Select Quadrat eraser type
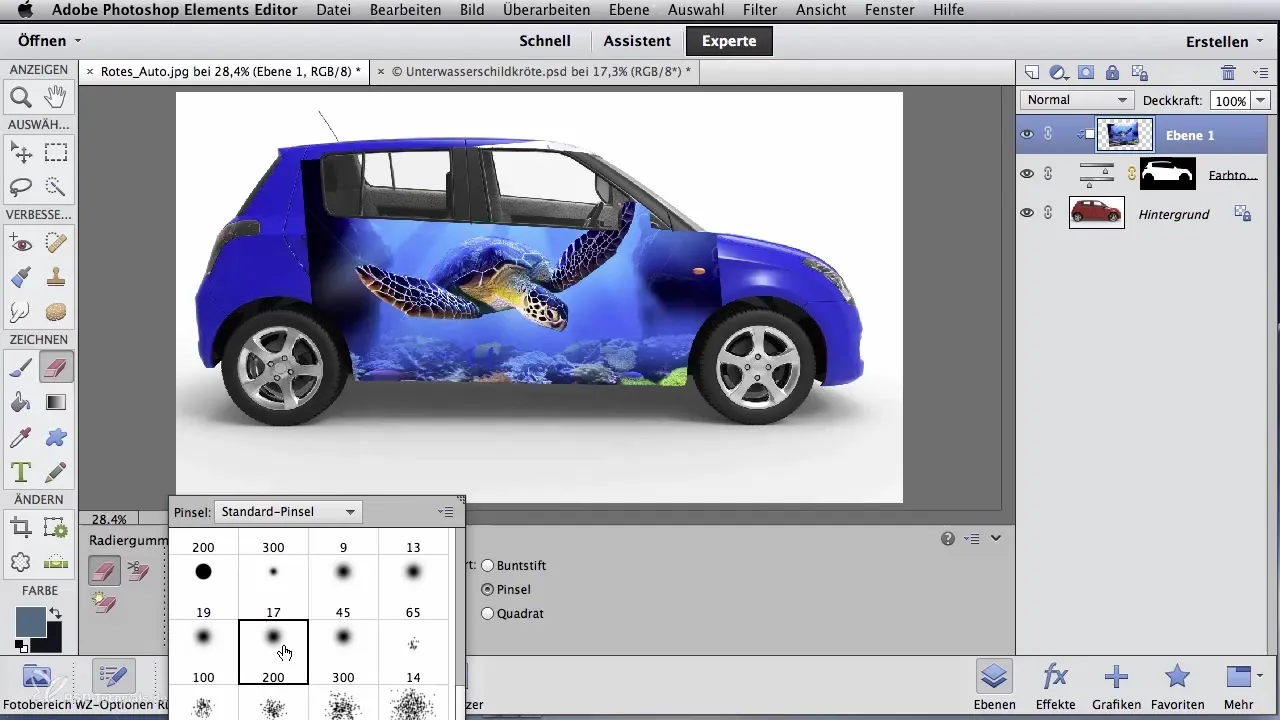 [488, 614]
